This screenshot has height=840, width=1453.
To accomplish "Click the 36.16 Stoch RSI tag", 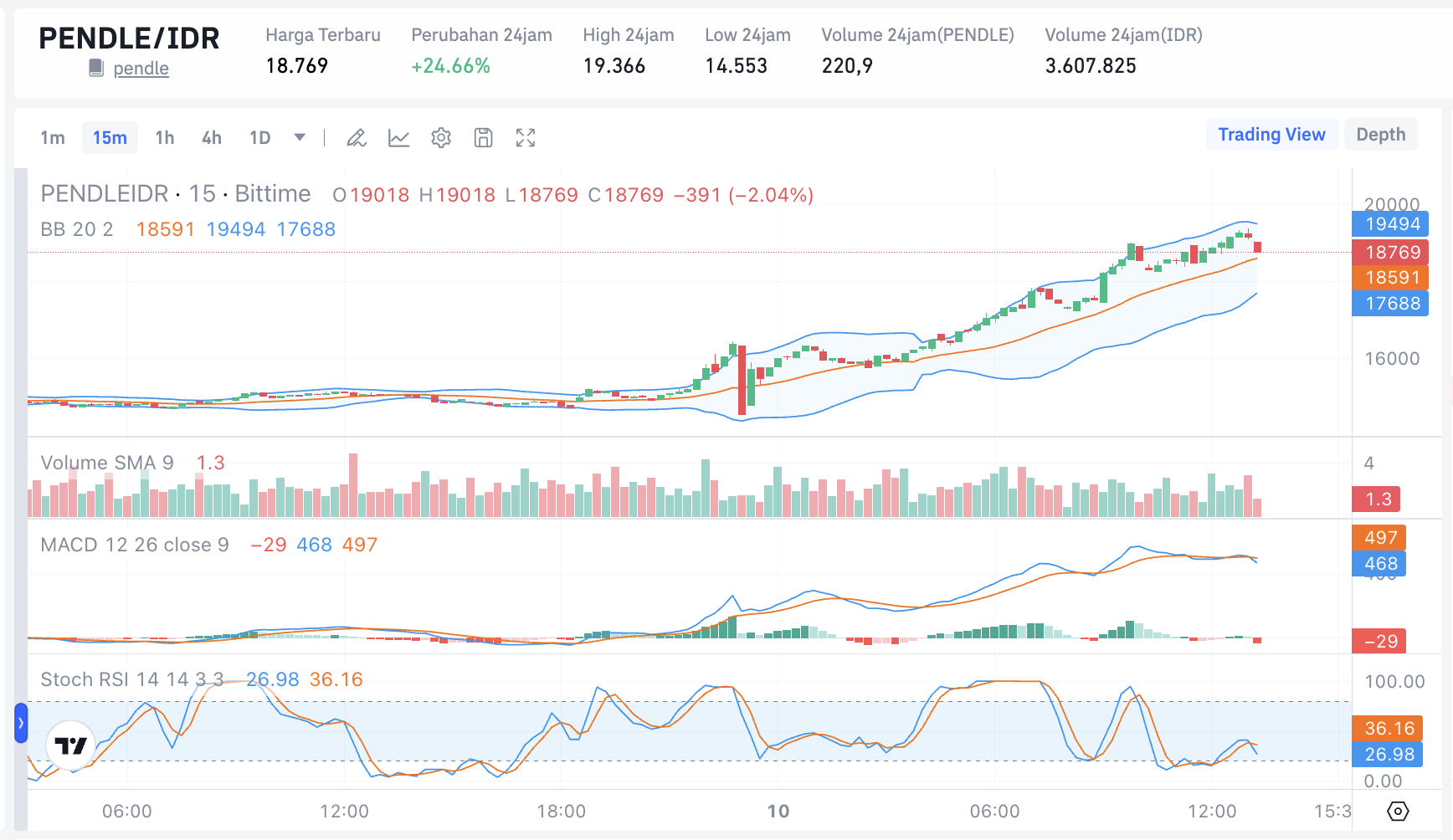I will tap(1388, 729).
